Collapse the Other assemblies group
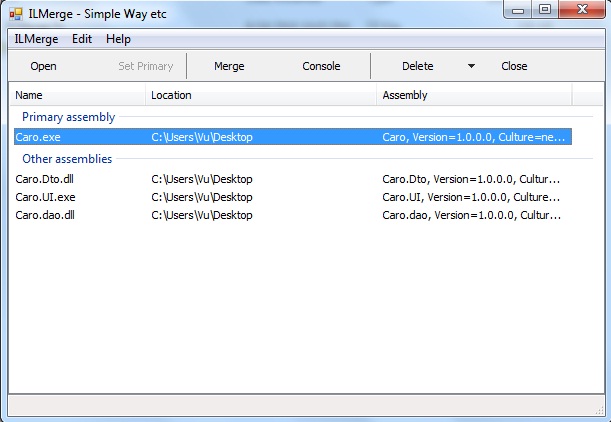The width and height of the screenshot is (611, 422). [67, 159]
